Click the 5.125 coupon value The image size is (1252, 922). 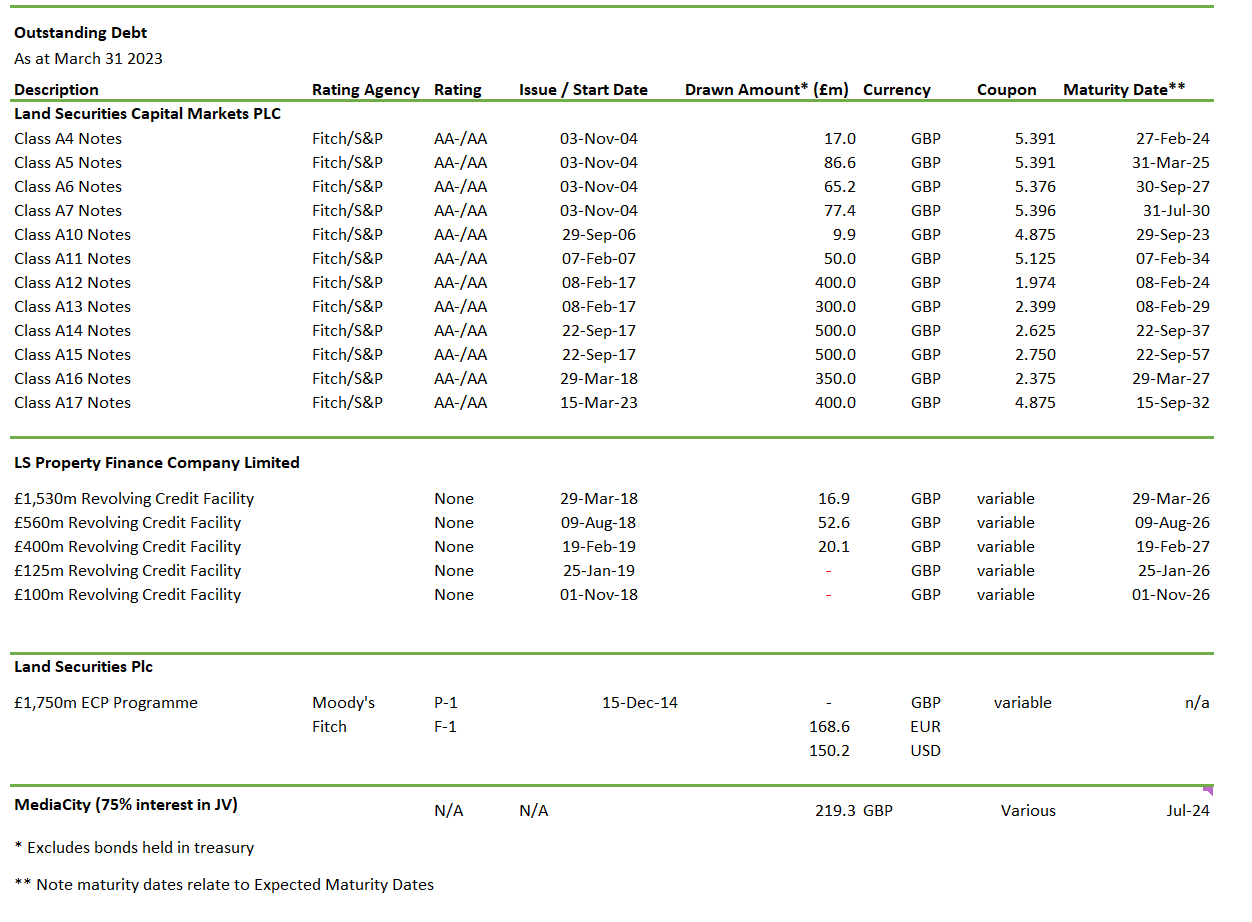[x=1035, y=258]
